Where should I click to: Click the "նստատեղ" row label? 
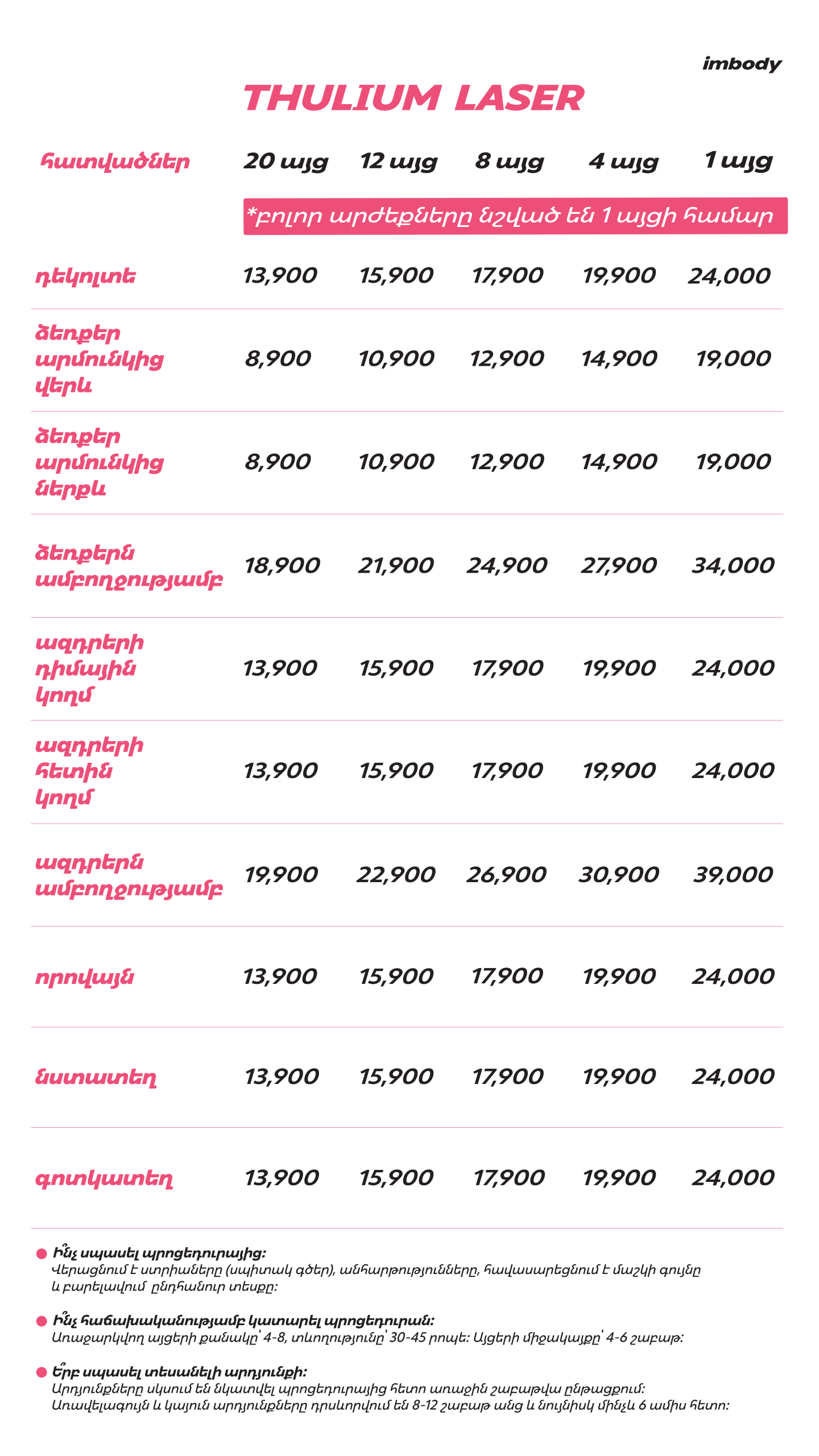tap(96, 1077)
